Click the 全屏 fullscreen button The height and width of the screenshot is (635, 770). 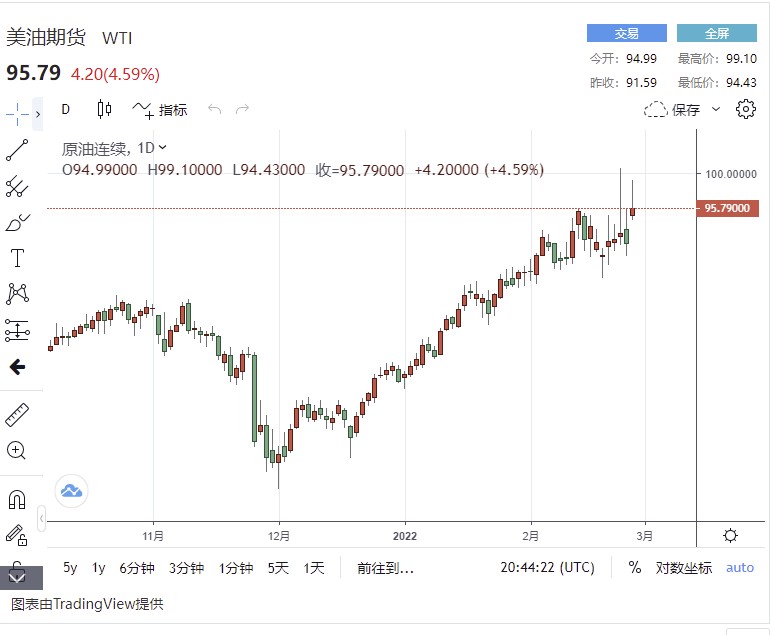tap(716, 33)
